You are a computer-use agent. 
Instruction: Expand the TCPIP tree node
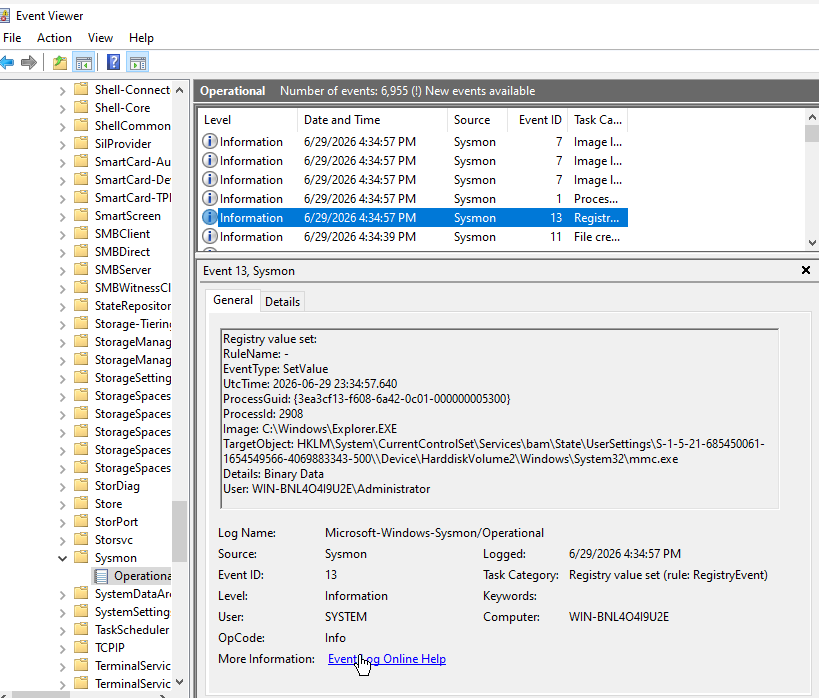(x=62, y=648)
